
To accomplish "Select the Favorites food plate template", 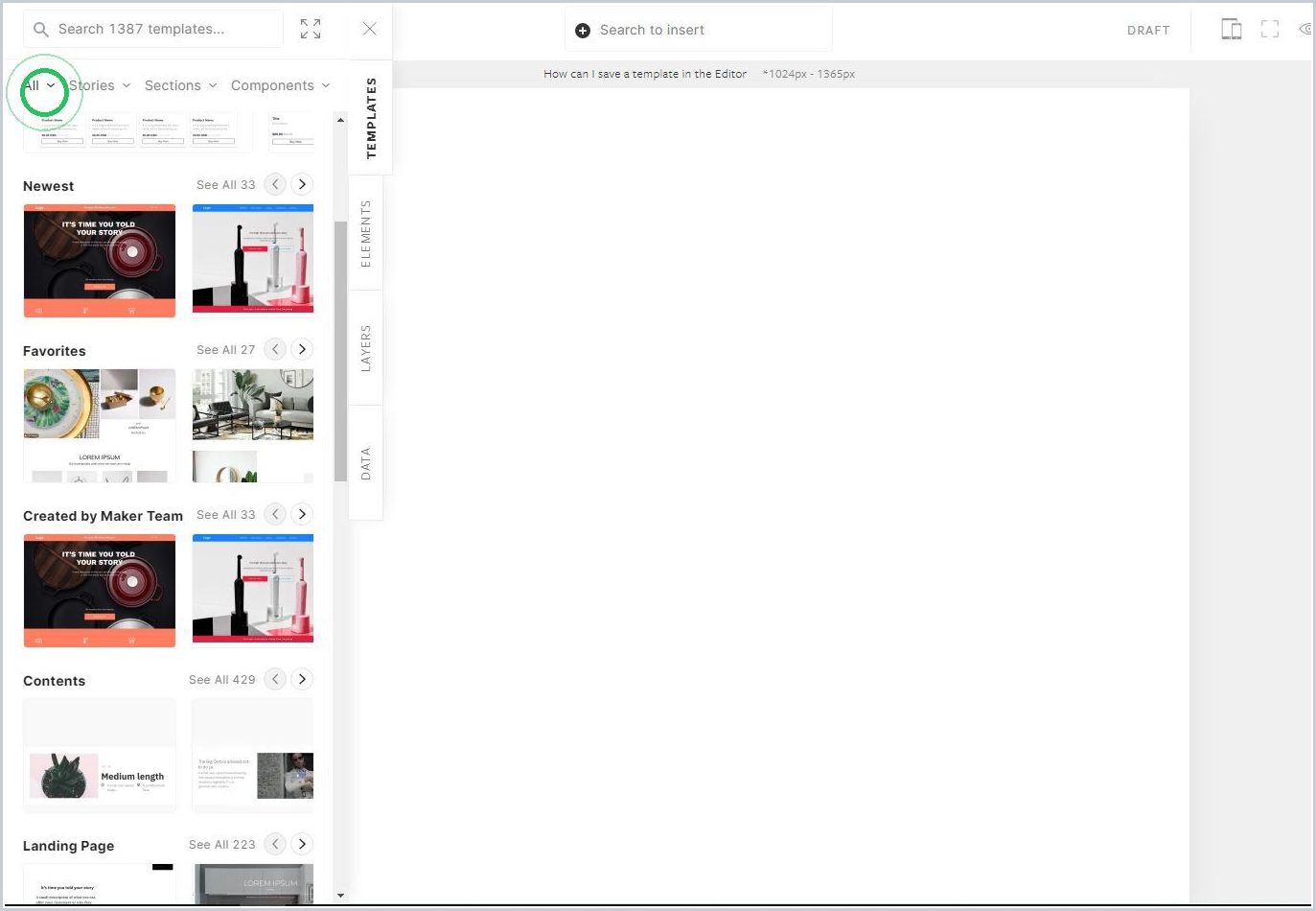I will (100, 426).
